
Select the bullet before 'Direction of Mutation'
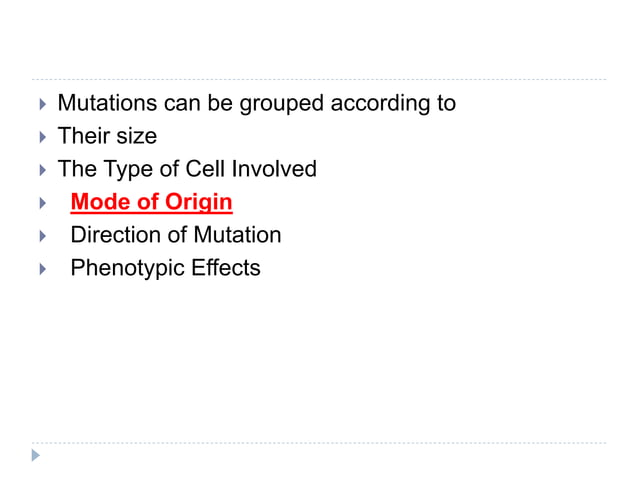[38, 236]
